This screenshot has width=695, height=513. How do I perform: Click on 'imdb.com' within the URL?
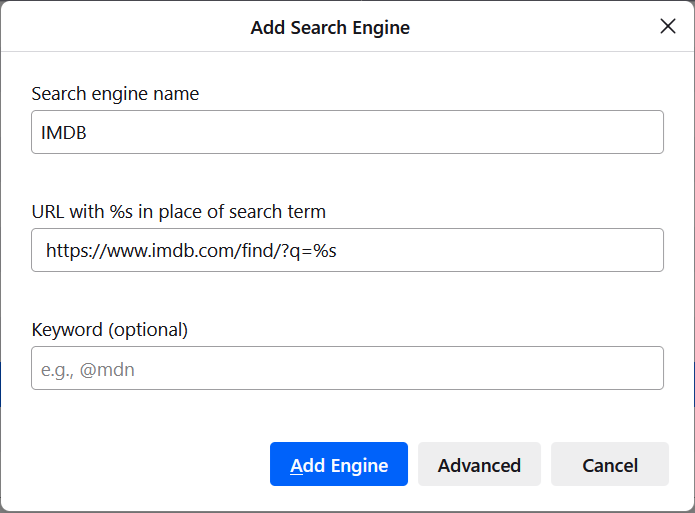[188, 251]
